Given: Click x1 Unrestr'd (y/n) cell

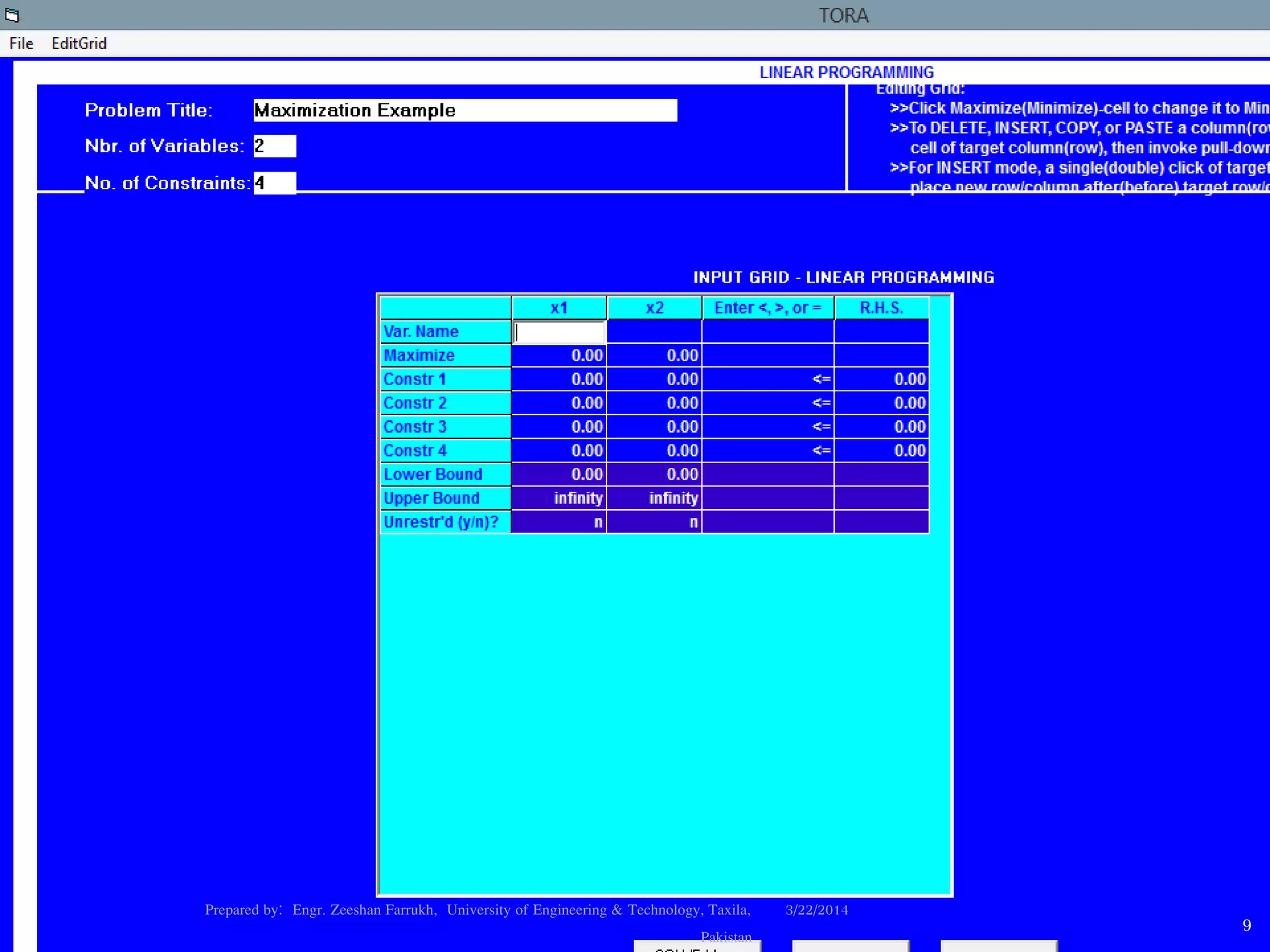Looking at the screenshot, I should (559, 522).
